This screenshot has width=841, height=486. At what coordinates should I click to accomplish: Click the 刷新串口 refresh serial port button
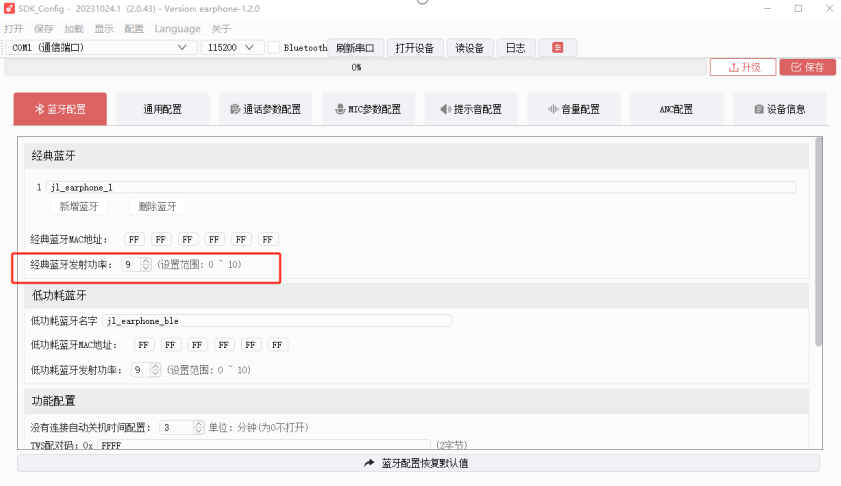355,48
